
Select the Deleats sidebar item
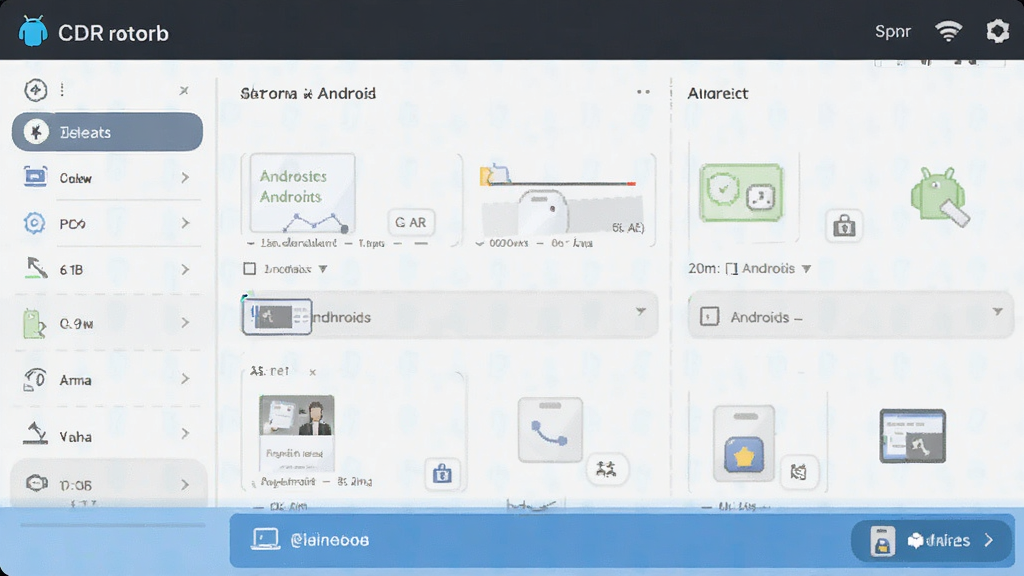[x=107, y=132]
